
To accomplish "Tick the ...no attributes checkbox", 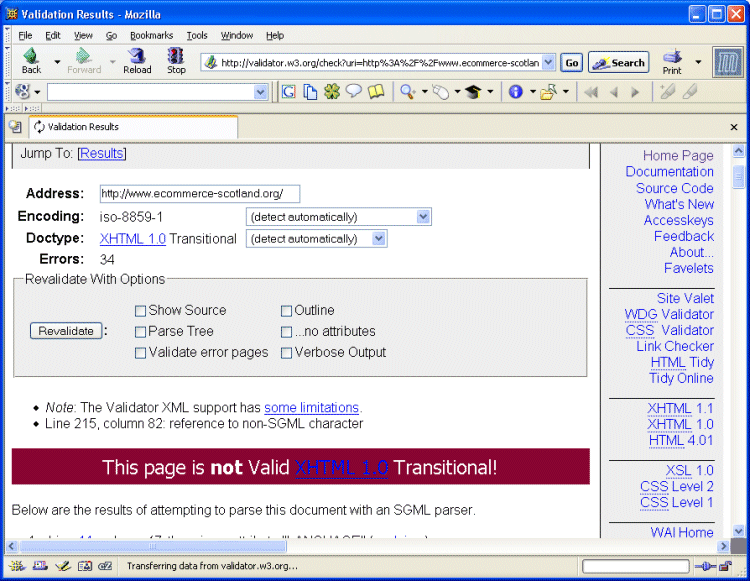I will tap(286, 332).
